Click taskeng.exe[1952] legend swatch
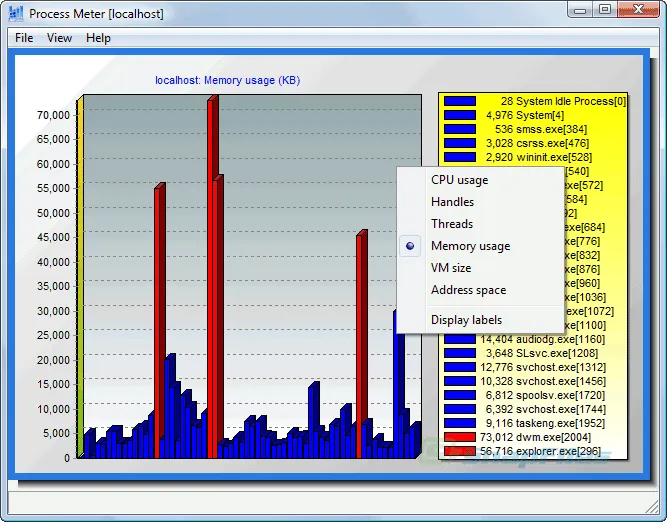Image resolution: width=667 pixels, height=522 pixels. tap(460, 423)
